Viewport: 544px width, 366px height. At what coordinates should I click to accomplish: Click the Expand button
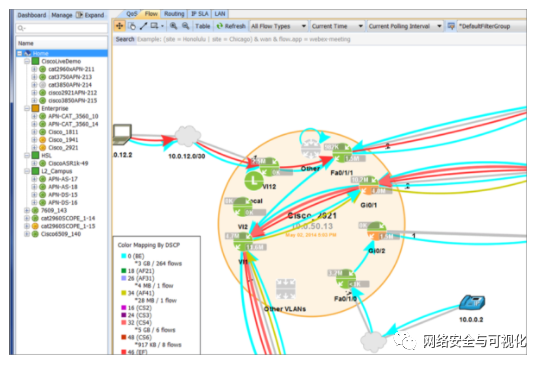[90, 15]
